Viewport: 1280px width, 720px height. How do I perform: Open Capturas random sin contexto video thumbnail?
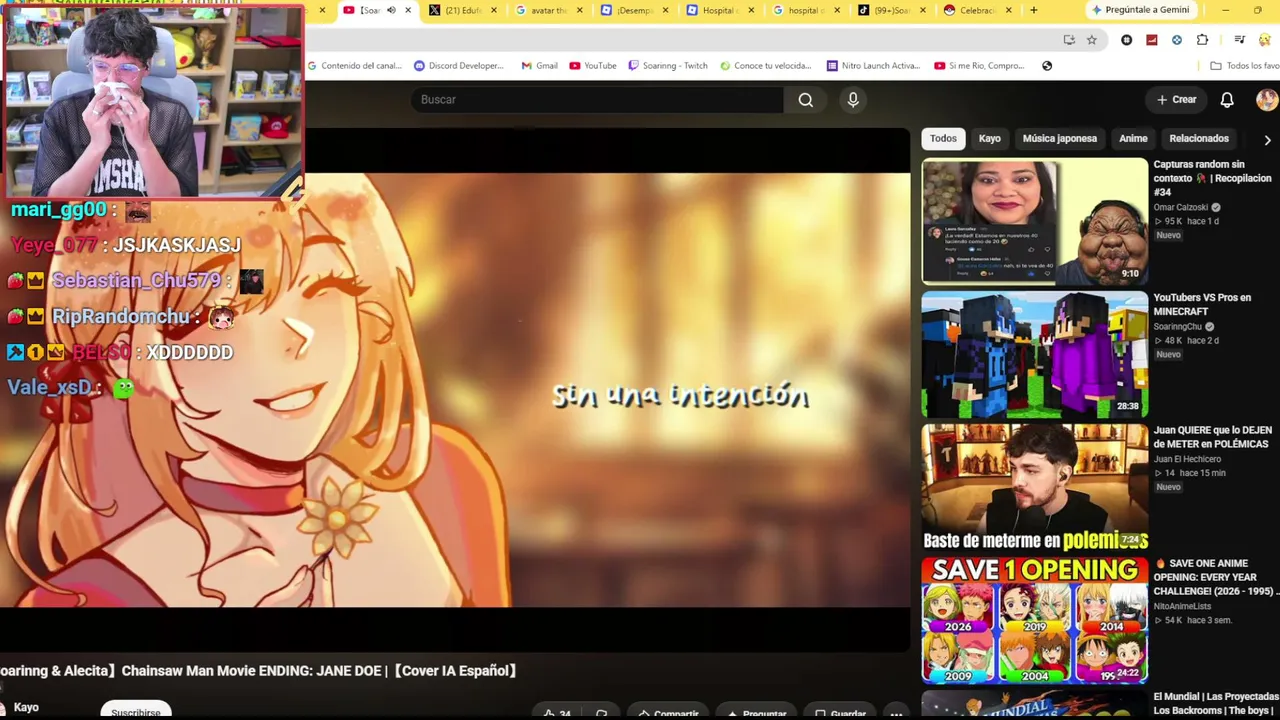[1035, 221]
